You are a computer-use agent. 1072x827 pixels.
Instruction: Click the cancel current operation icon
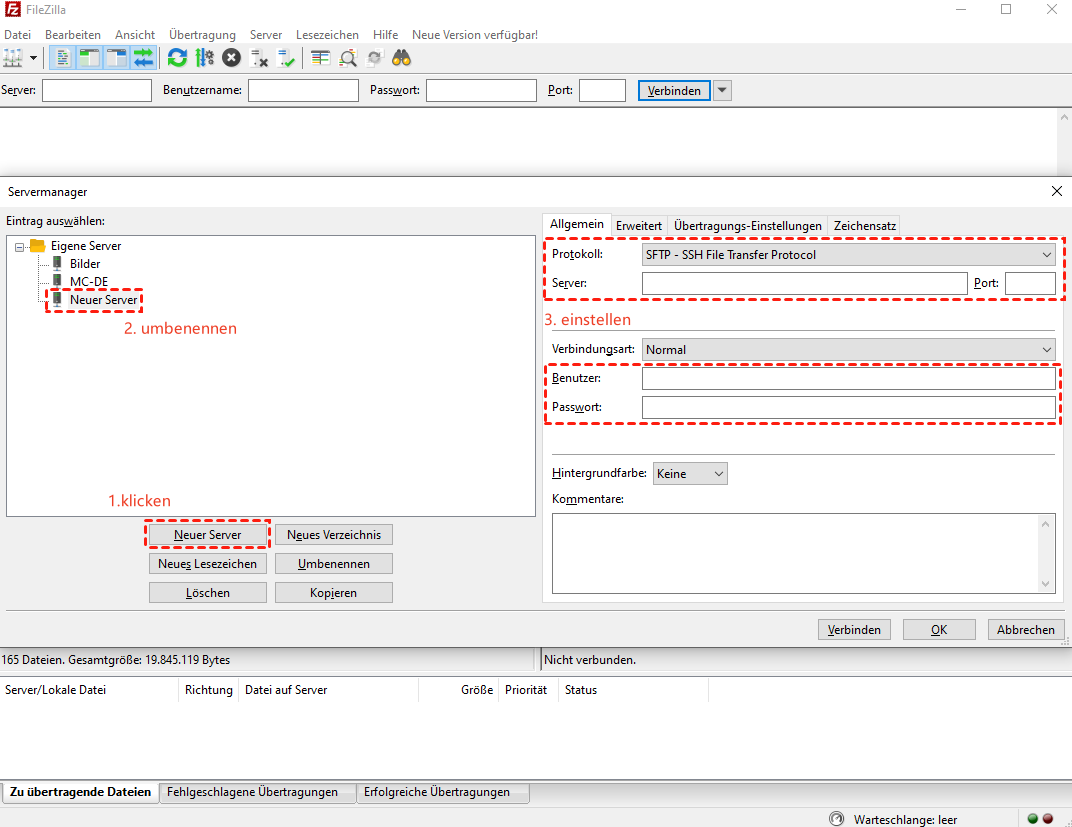[x=231, y=58]
